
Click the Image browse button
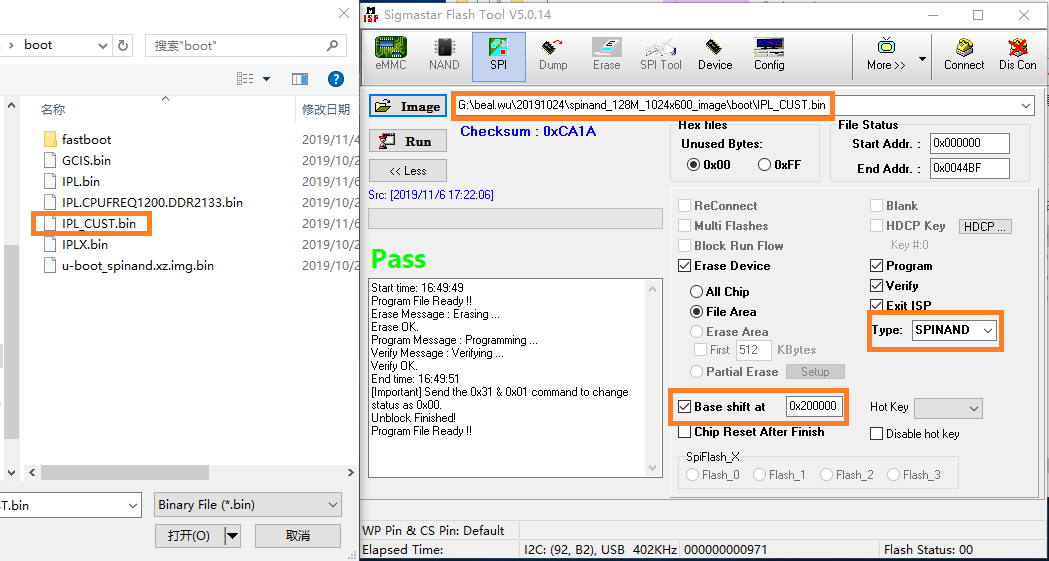click(408, 106)
